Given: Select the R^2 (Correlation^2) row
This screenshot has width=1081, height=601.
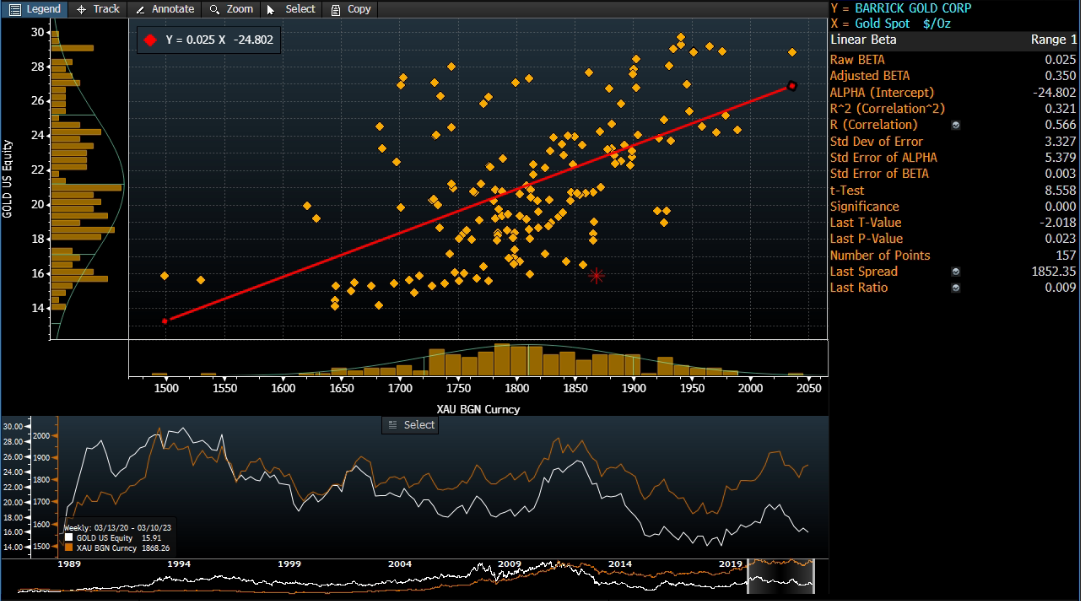Looking at the screenshot, I should pyautogui.click(x=953, y=108).
